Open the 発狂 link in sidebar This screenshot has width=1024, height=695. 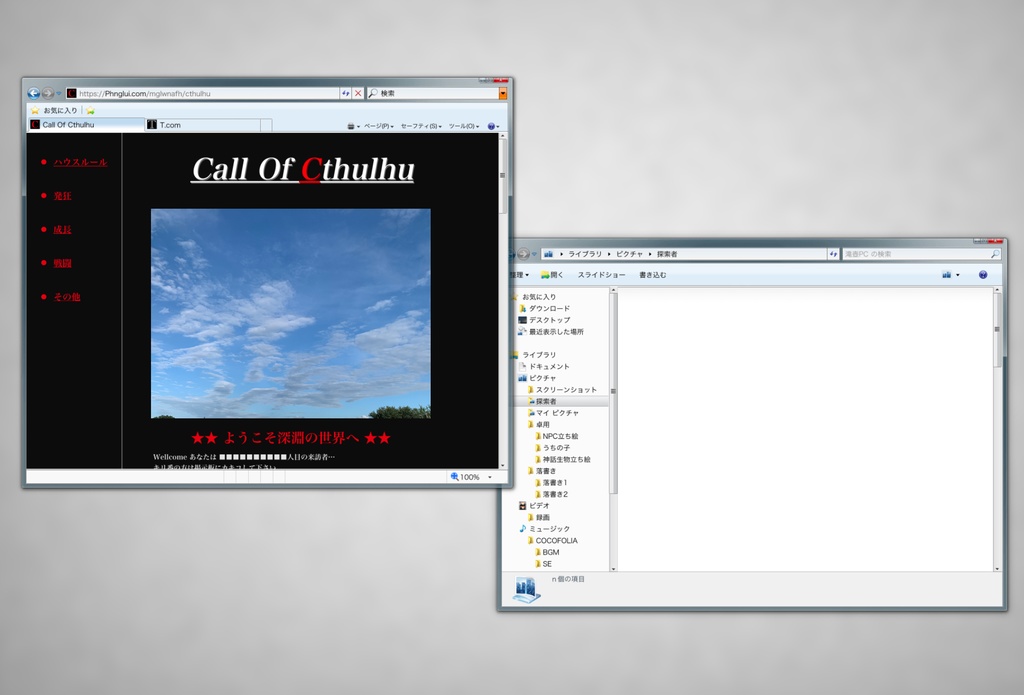coord(63,196)
